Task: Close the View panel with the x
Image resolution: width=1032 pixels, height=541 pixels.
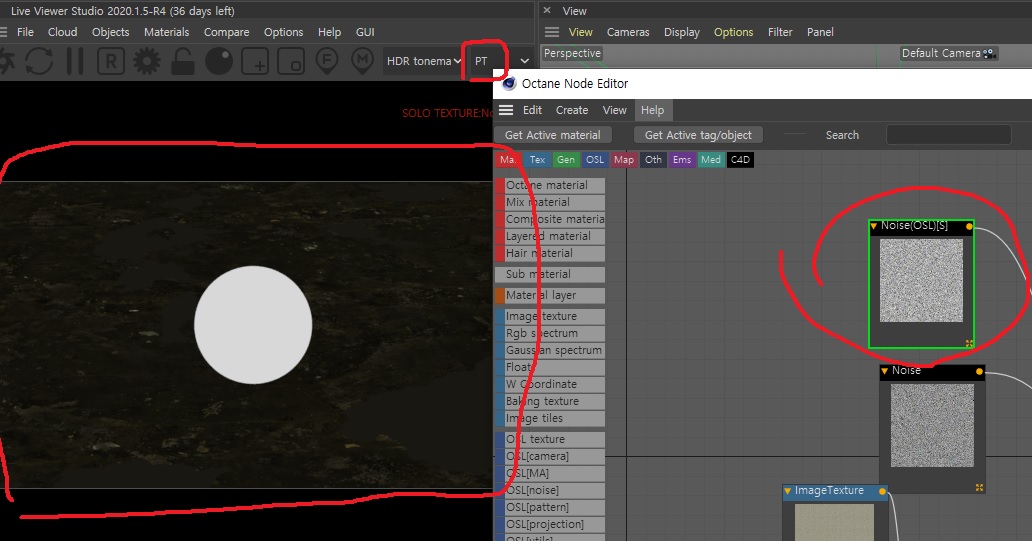Action: click(547, 11)
